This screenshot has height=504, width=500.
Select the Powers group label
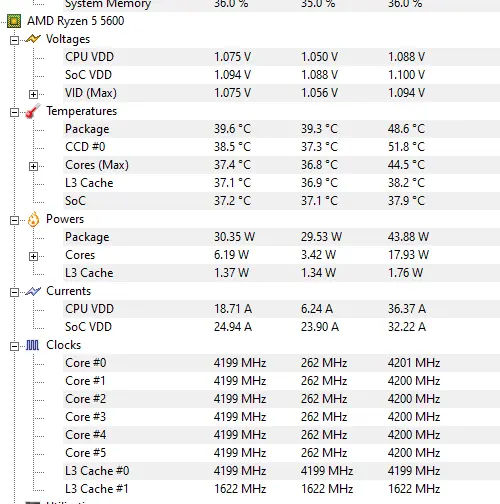pyautogui.click(x=65, y=219)
